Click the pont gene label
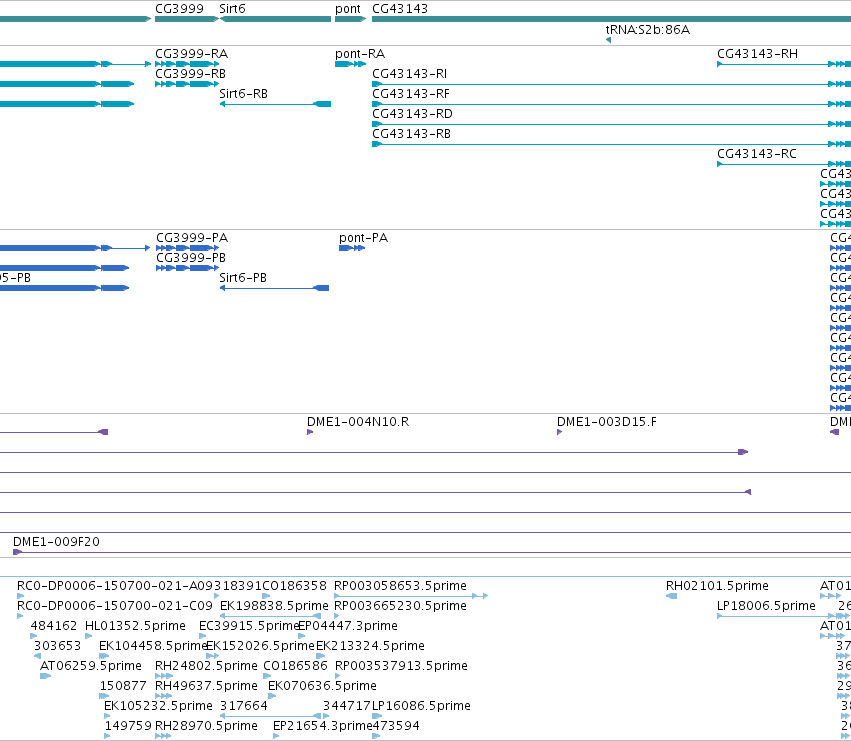 click(x=347, y=9)
